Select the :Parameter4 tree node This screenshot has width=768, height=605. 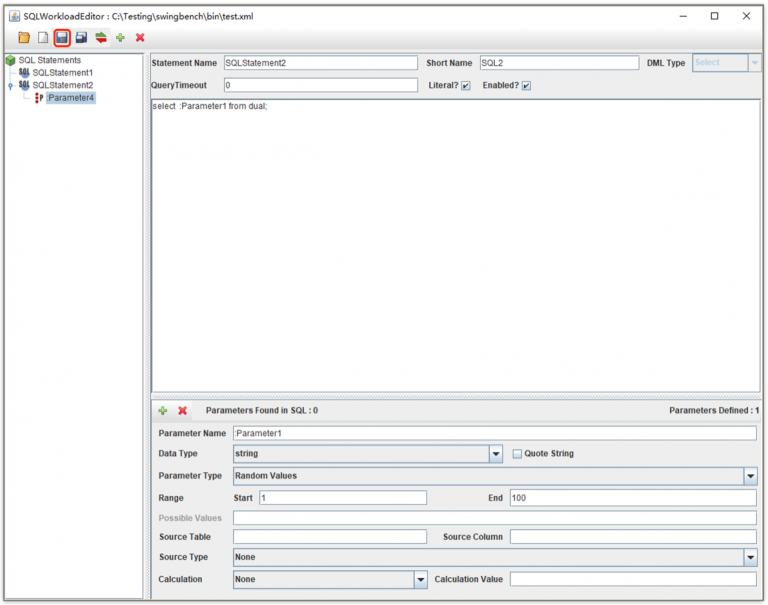[70, 97]
